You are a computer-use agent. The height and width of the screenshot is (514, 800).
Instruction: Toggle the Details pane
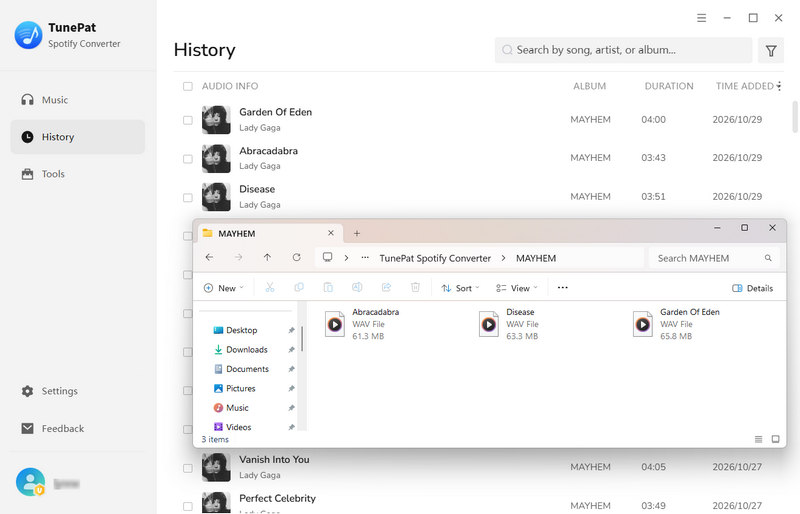[753, 288]
